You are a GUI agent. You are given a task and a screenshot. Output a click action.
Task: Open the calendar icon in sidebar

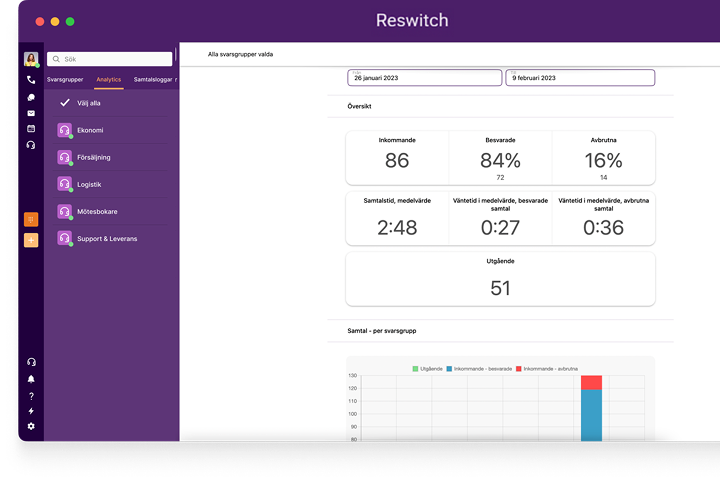pos(31,129)
